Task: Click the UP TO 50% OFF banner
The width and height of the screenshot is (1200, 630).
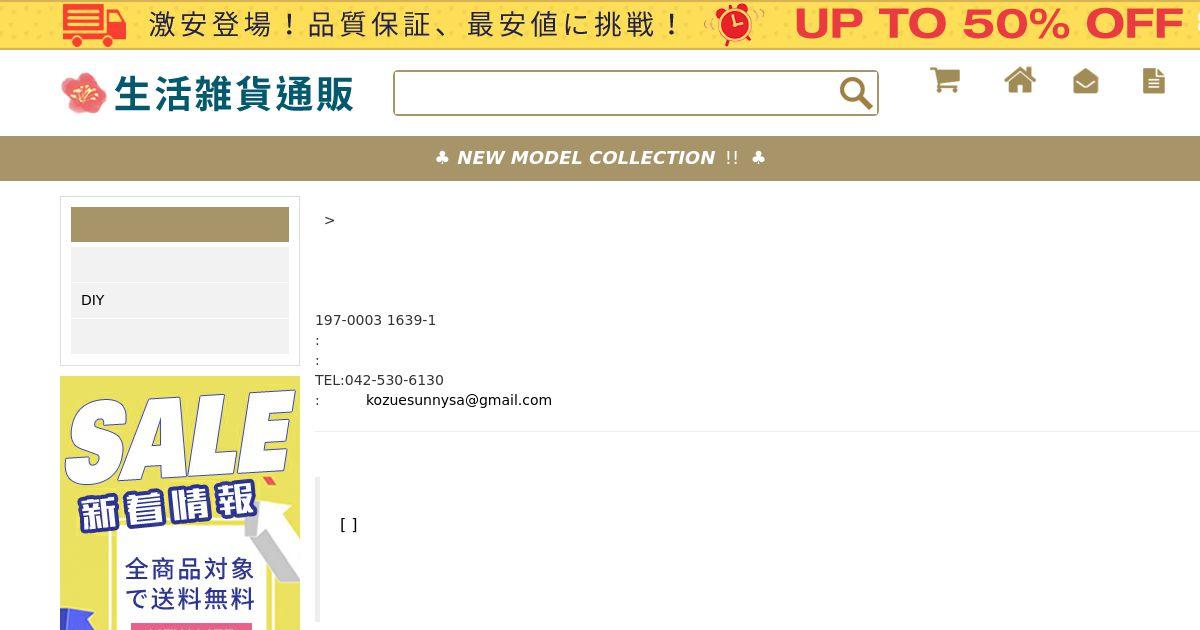Action: click(x=988, y=24)
